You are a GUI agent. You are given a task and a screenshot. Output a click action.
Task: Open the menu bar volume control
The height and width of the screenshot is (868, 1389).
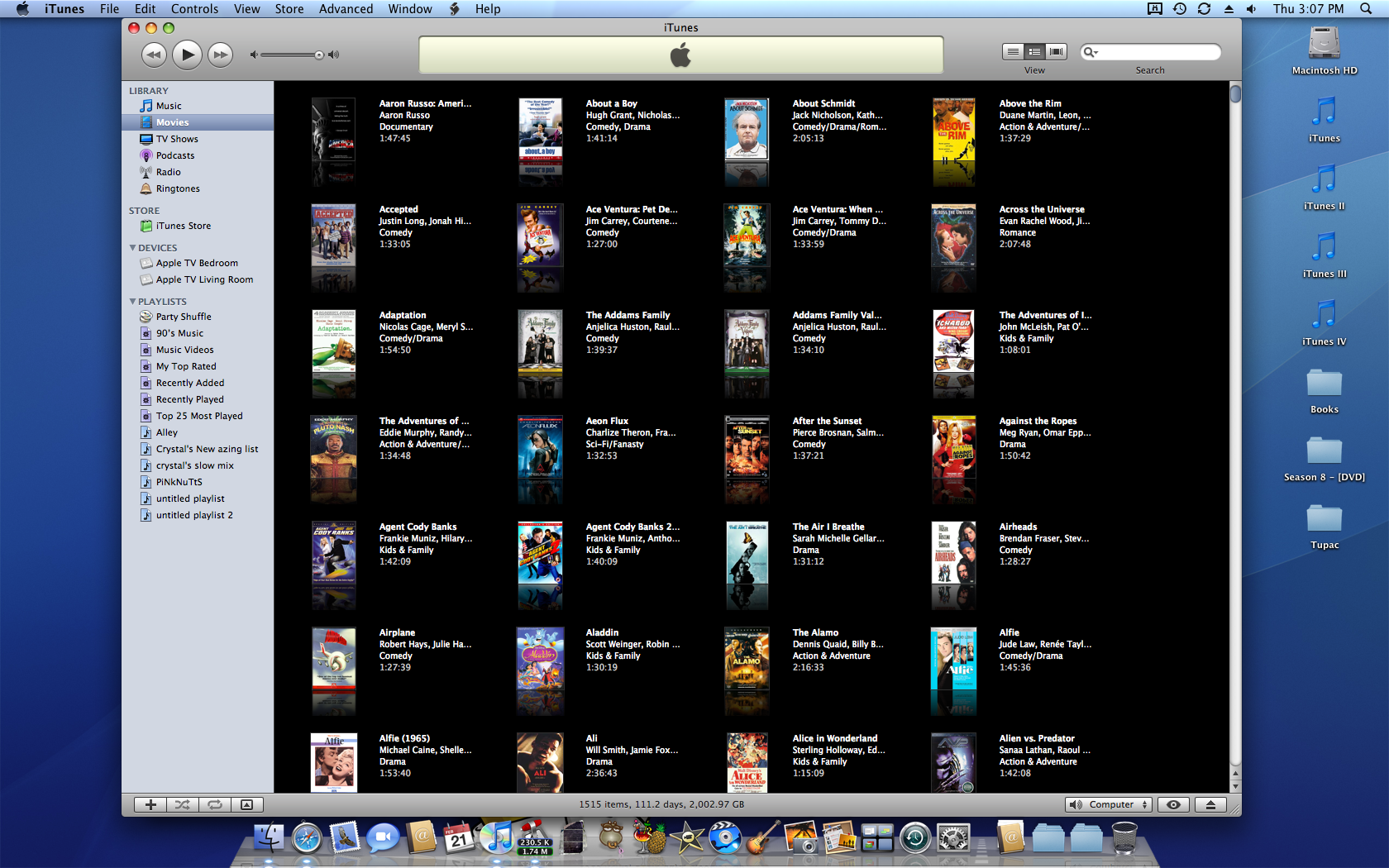[x=1251, y=9]
